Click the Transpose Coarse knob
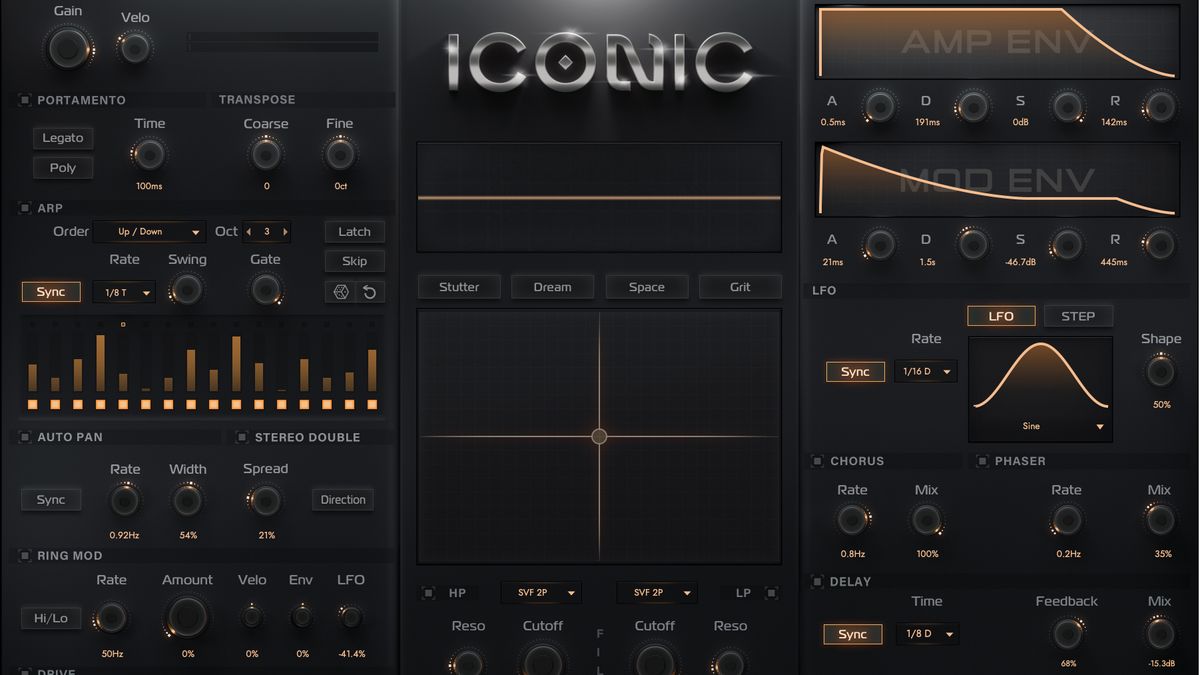This screenshot has width=1200, height=675. (266, 155)
